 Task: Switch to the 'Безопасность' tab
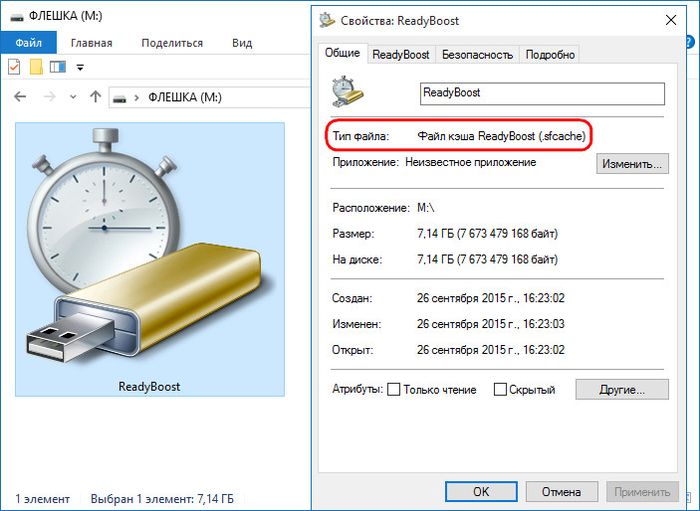point(477,55)
